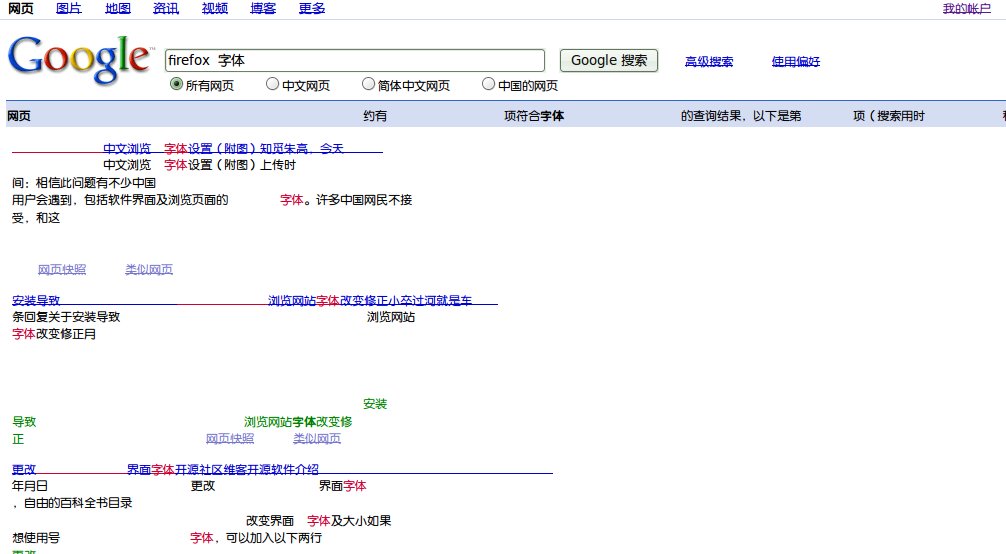Click snippet text 想使用号
Image resolution: width=1006 pixels, height=554 pixels.
pos(36,538)
